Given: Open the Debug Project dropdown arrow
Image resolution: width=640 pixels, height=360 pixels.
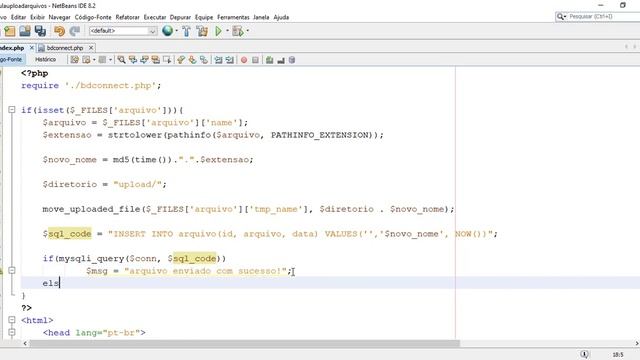Looking at the screenshot, I should 247,31.
